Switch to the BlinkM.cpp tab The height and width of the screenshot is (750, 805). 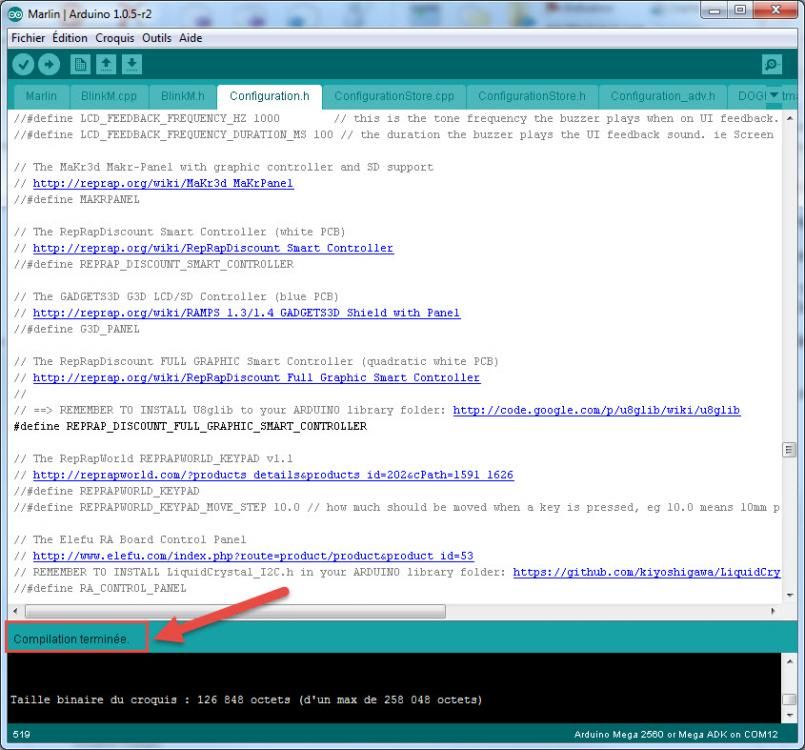[108, 97]
